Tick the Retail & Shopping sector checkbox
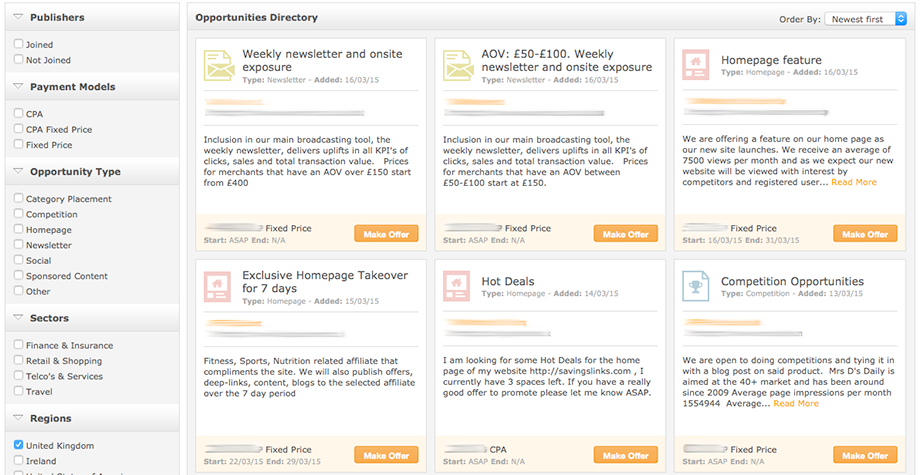 tap(19, 361)
